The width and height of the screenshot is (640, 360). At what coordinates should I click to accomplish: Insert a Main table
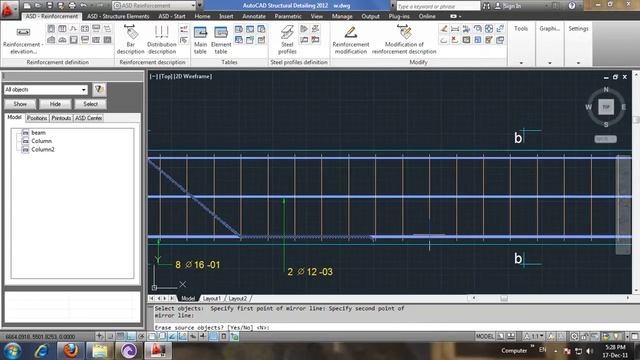pyautogui.click(x=200, y=40)
